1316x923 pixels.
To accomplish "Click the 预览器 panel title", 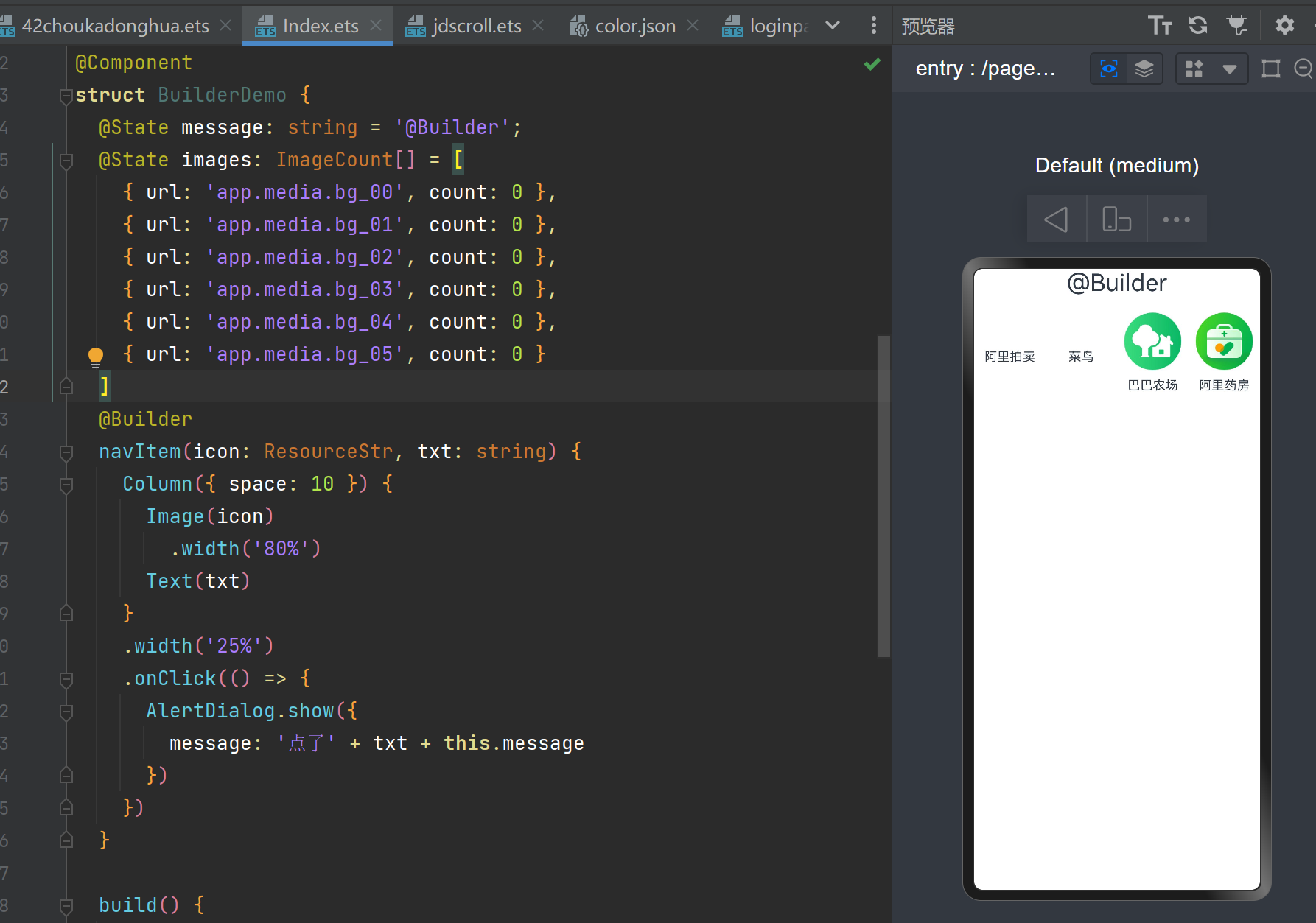I will pos(928,27).
